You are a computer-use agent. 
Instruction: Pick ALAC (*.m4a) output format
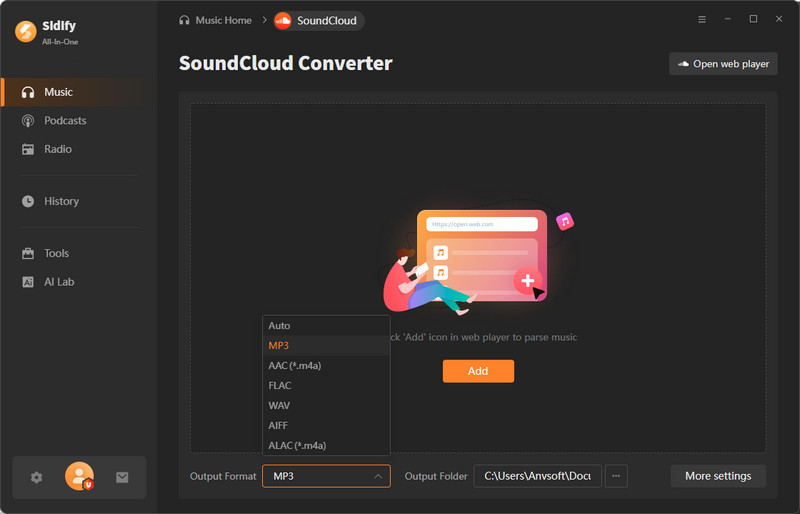pos(297,445)
